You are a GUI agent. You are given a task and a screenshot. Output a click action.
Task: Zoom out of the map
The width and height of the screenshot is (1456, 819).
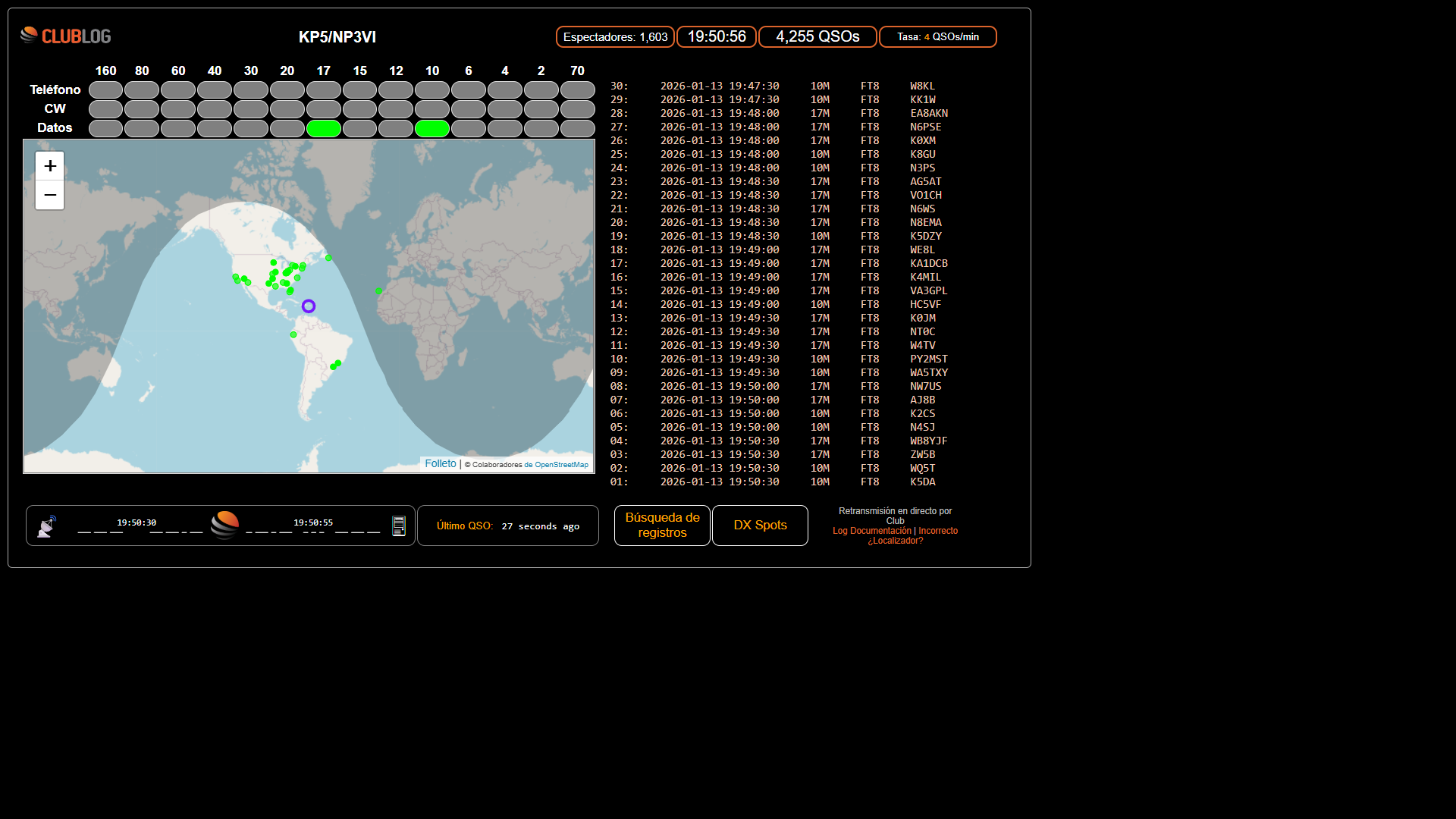[x=50, y=195]
